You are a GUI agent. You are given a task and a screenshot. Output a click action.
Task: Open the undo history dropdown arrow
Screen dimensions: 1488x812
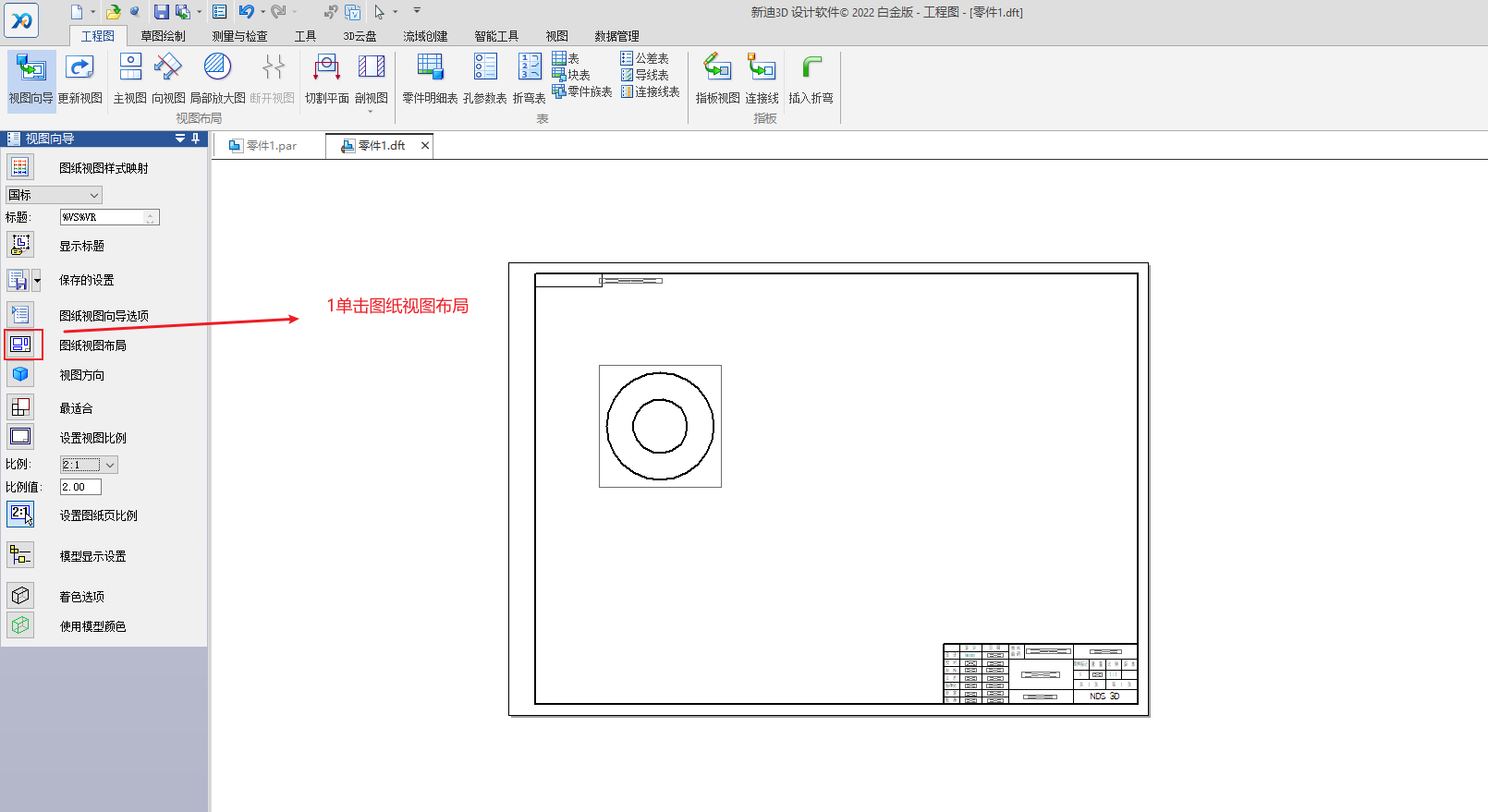coord(262,12)
